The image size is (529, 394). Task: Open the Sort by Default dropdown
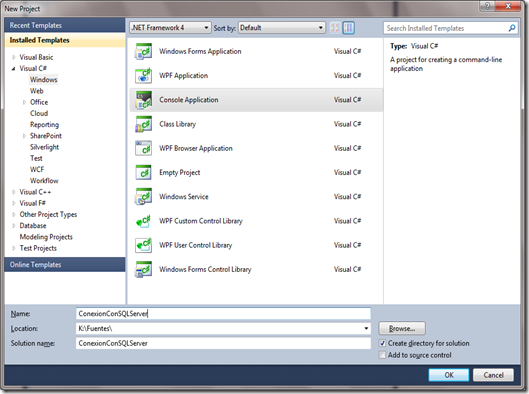(282, 28)
